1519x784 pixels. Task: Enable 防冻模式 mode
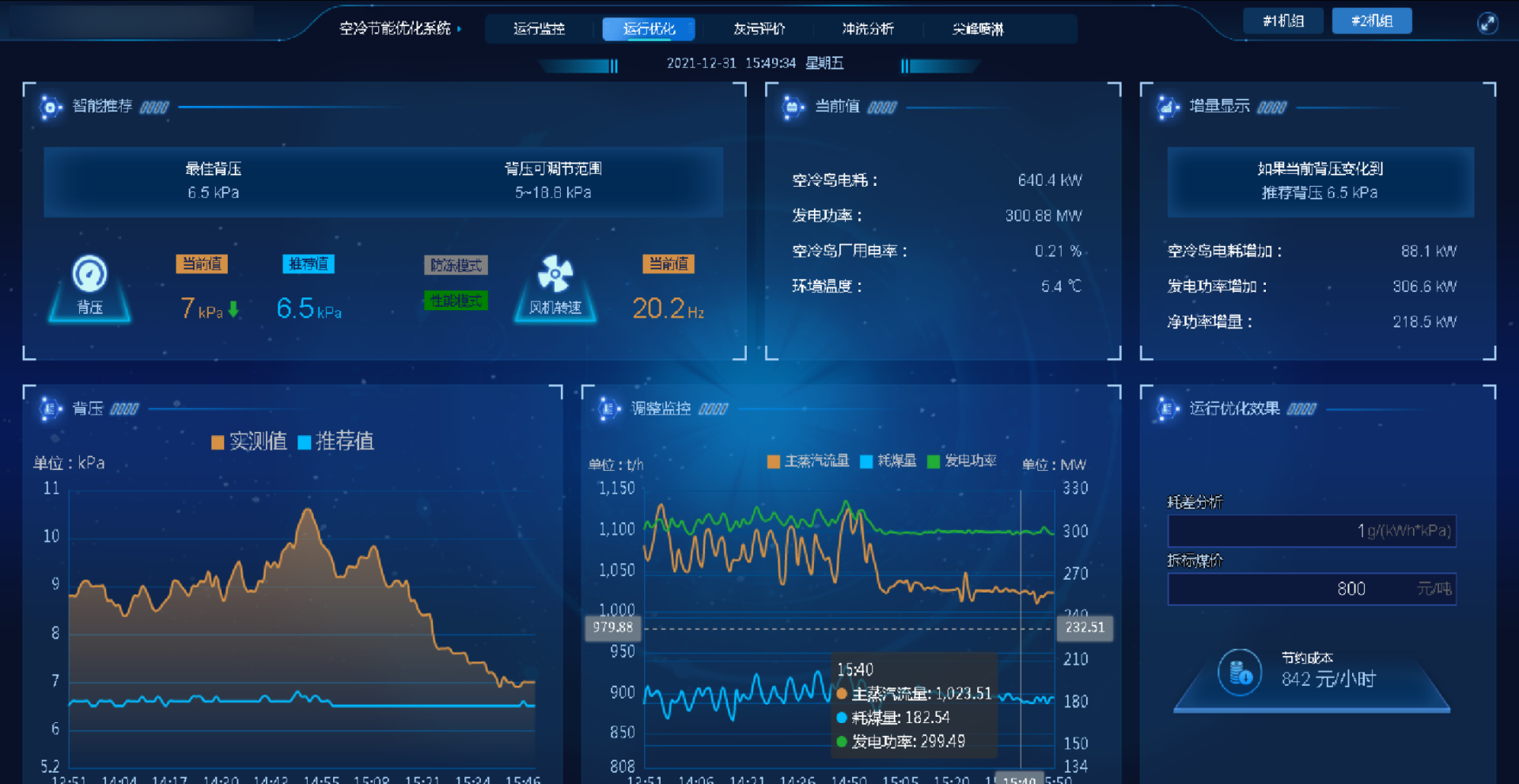(x=456, y=265)
